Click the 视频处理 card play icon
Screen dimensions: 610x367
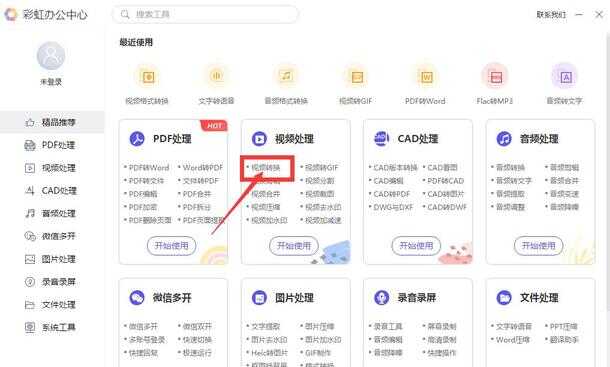[x=259, y=139]
